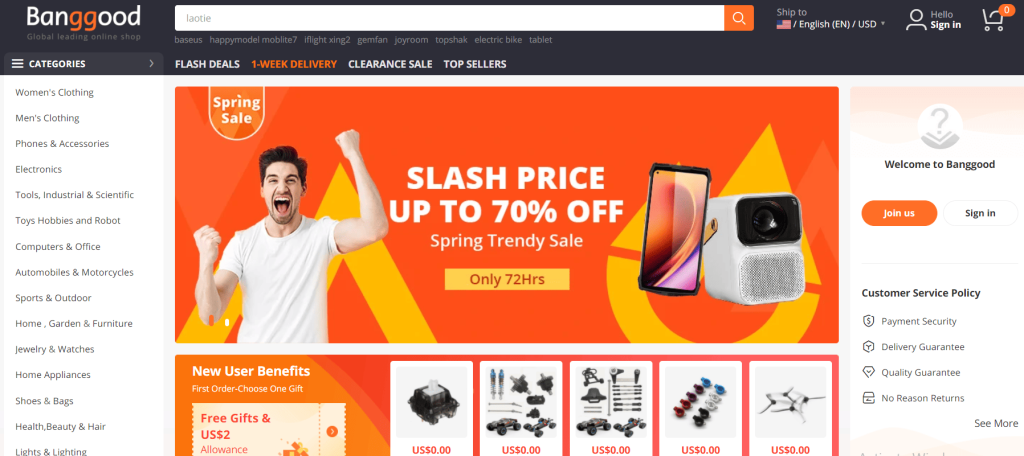This screenshot has height=456, width=1024.
Task: Click the Quality Guarantee diamond icon
Action: pyautogui.click(x=868, y=372)
